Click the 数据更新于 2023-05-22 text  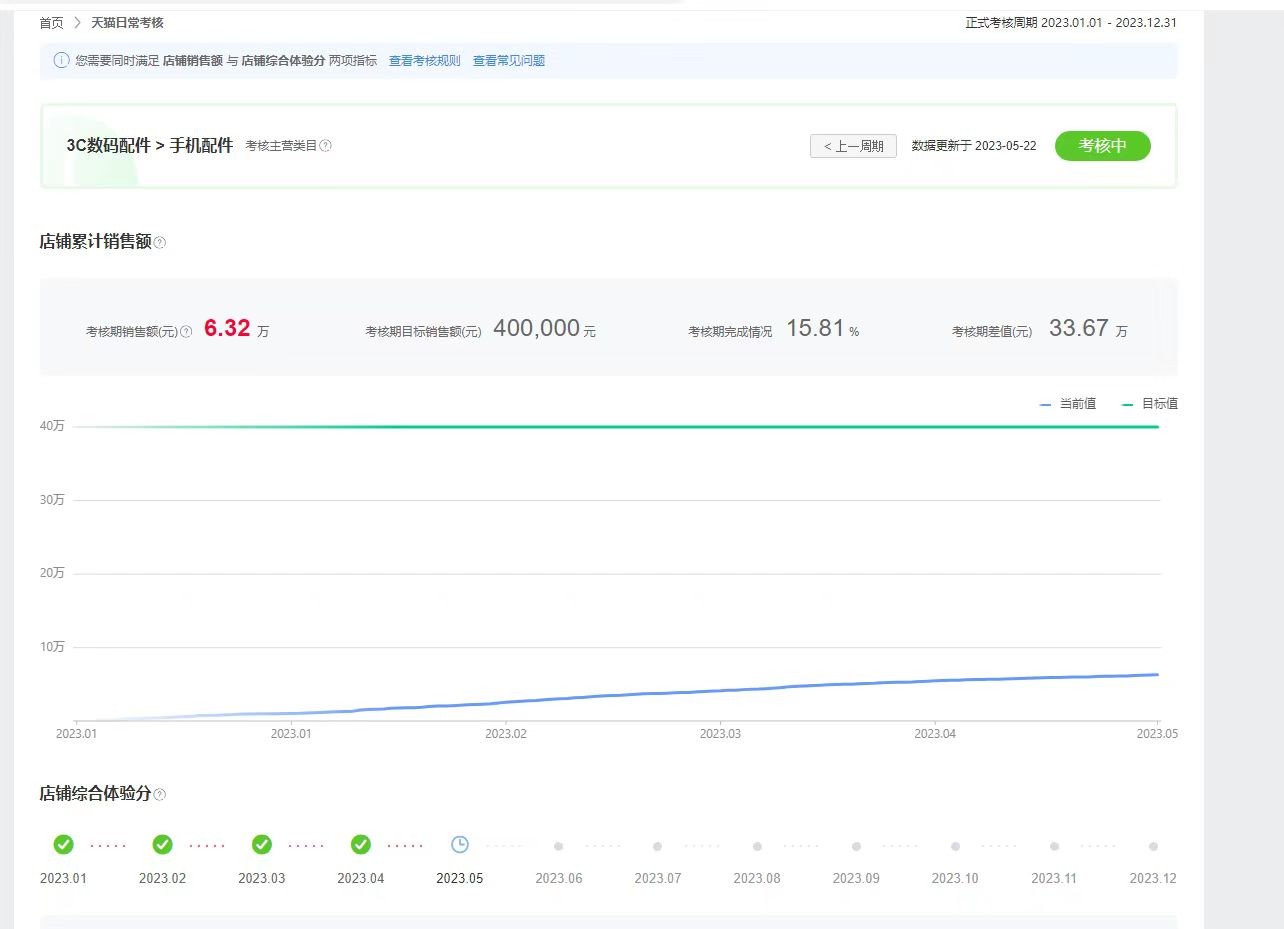coord(974,146)
